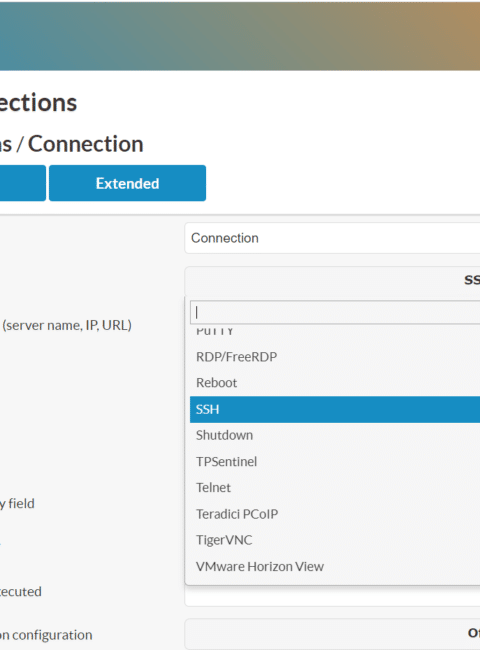Collapse the connection type combo box
The image size is (480, 650).
pos(332,281)
